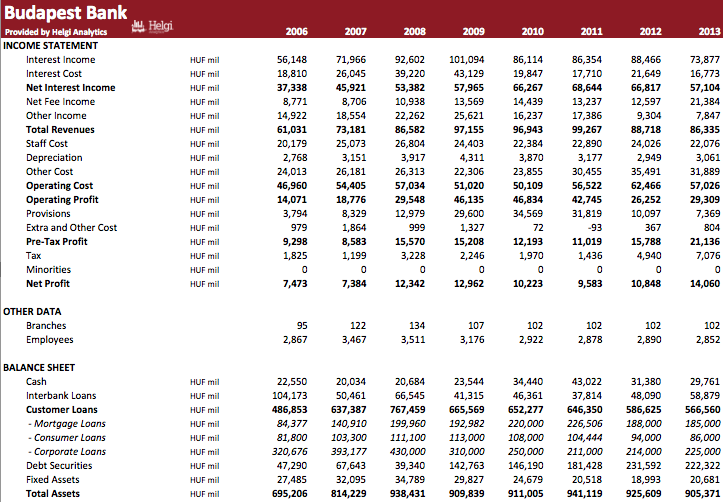The width and height of the screenshot is (724, 502).
Task: Select the Budapest Bank title
Action: click(66, 12)
